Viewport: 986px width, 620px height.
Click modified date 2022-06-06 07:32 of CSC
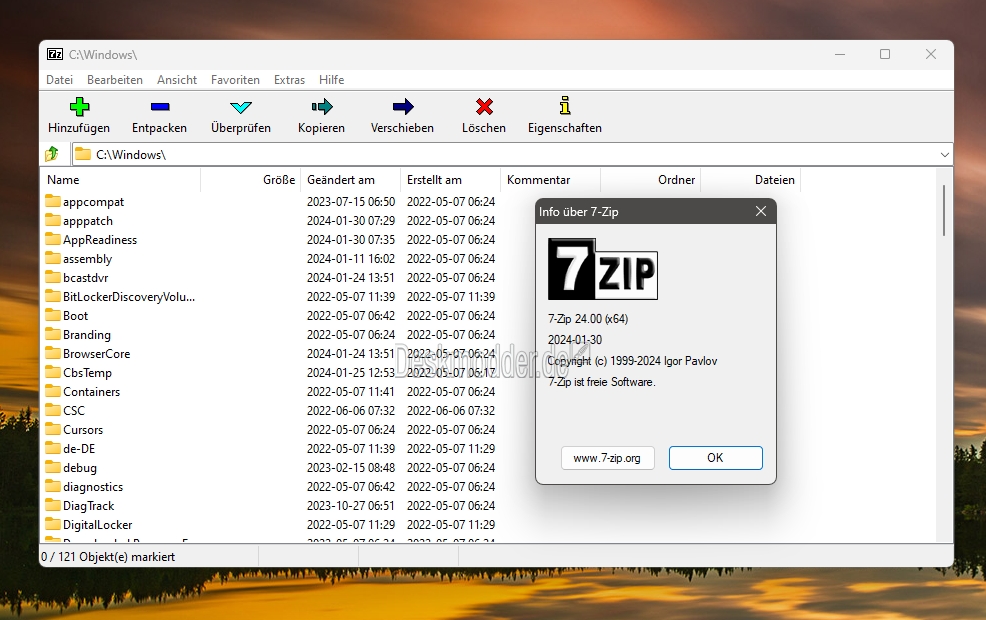[351, 411]
